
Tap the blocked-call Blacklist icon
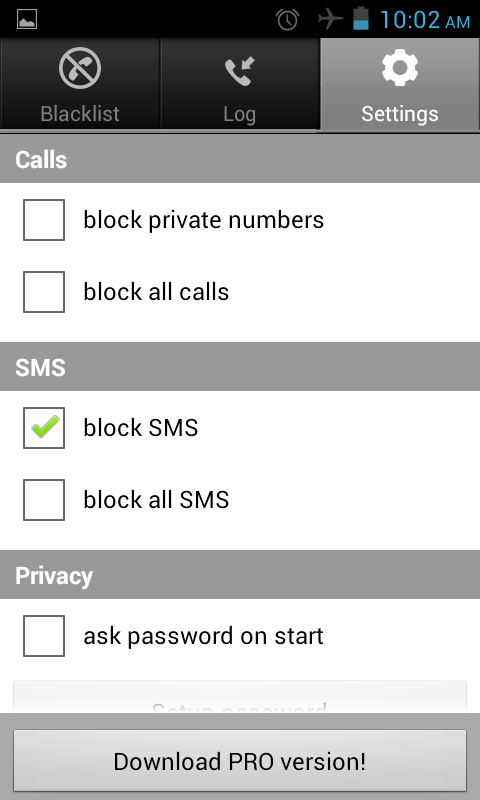(x=80, y=68)
